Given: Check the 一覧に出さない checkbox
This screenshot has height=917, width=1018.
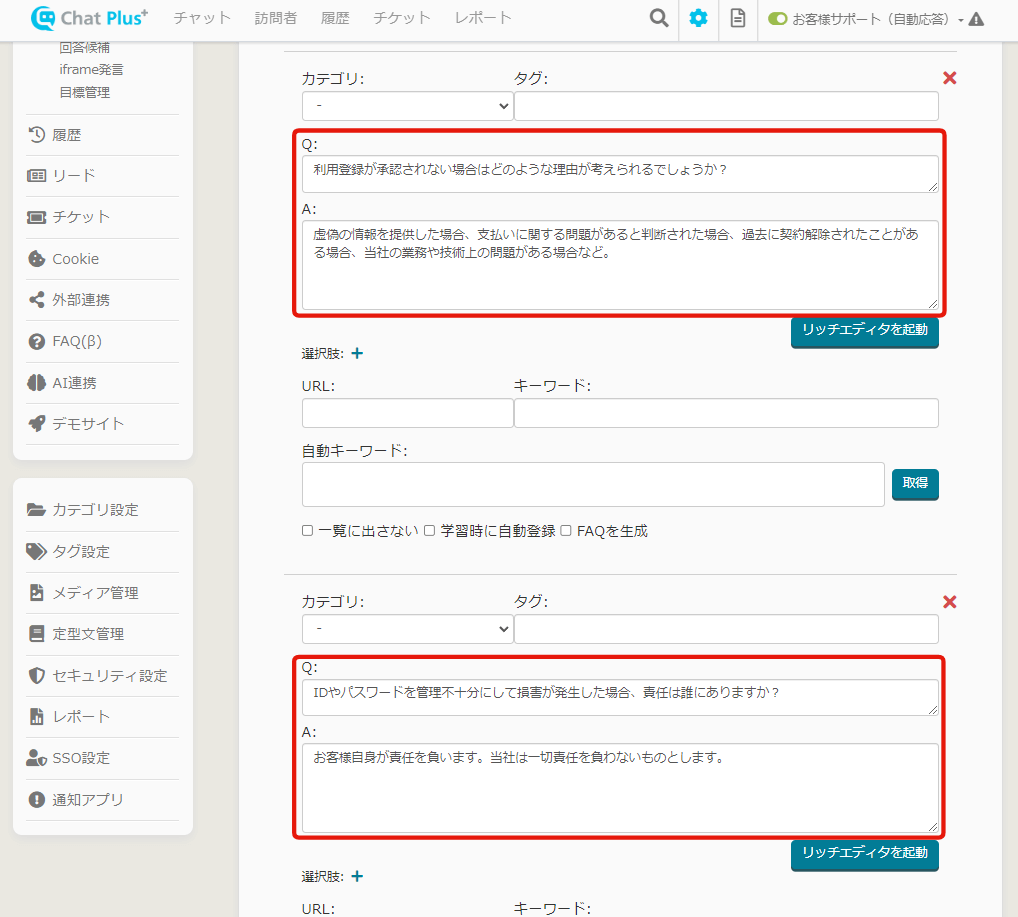Looking at the screenshot, I should [308, 531].
